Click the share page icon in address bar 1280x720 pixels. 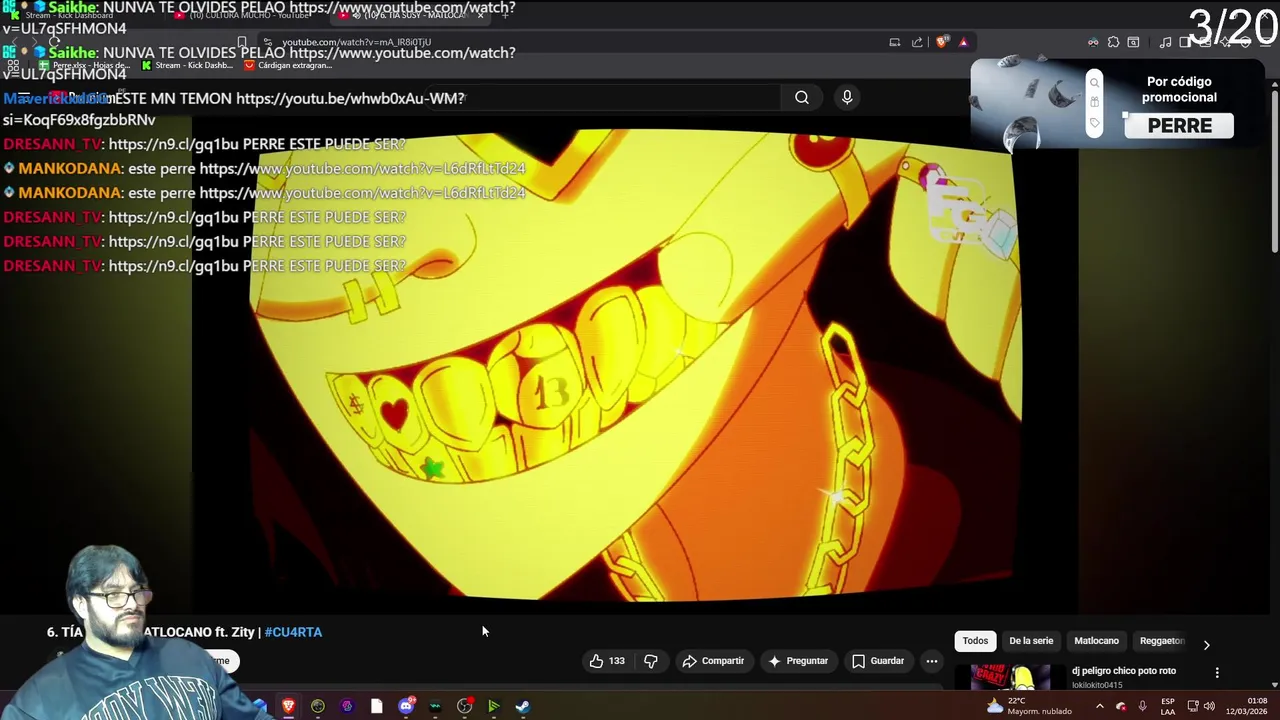pos(917,42)
